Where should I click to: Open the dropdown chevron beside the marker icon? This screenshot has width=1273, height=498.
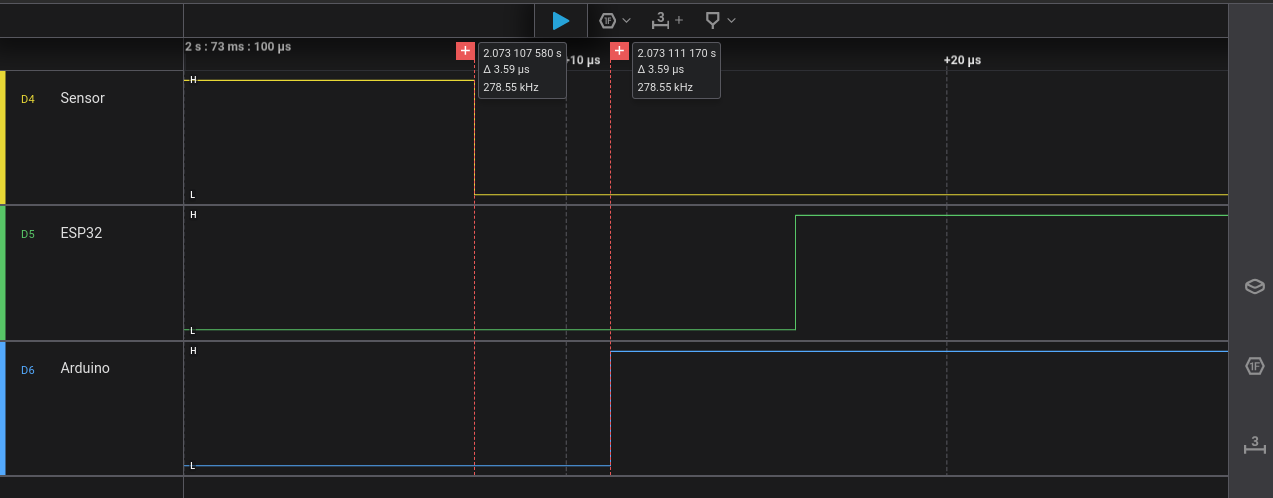[732, 20]
